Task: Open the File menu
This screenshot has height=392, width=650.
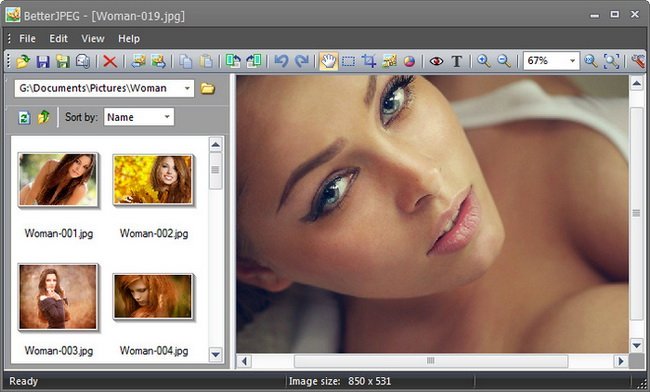Action: pyautogui.click(x=27, y=39)
